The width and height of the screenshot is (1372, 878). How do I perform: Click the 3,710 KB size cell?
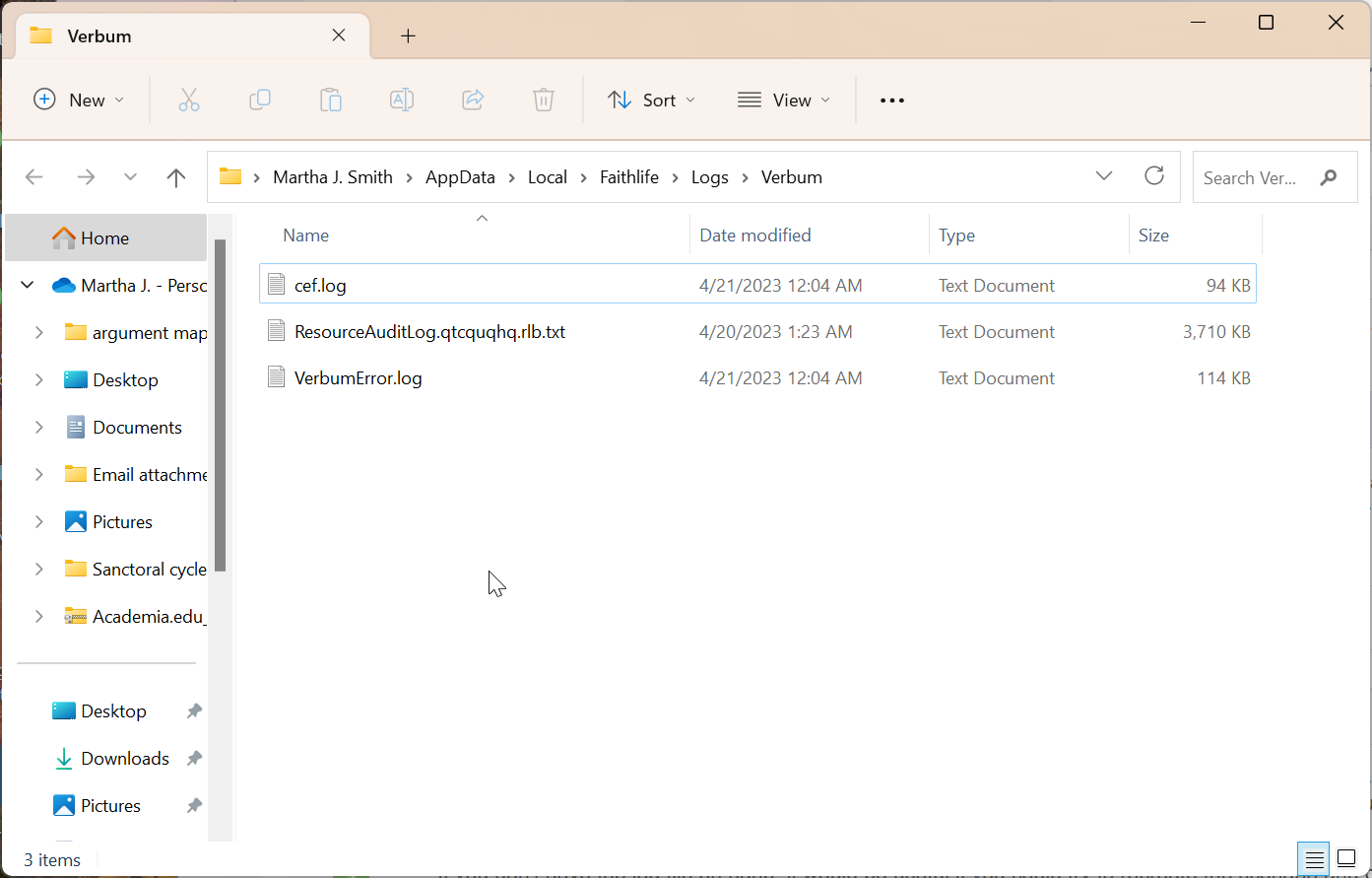pos(1216,331)
